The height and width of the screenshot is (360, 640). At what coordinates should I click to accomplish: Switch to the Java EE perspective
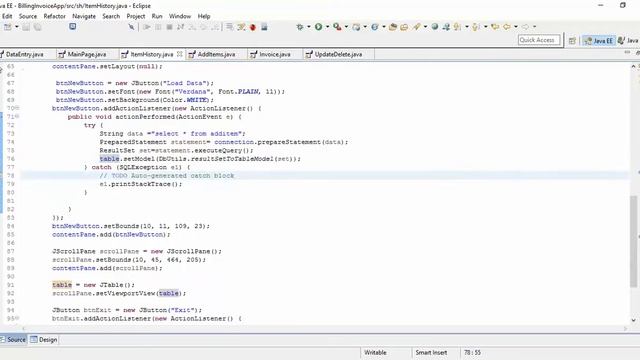(x=599, y=40)
